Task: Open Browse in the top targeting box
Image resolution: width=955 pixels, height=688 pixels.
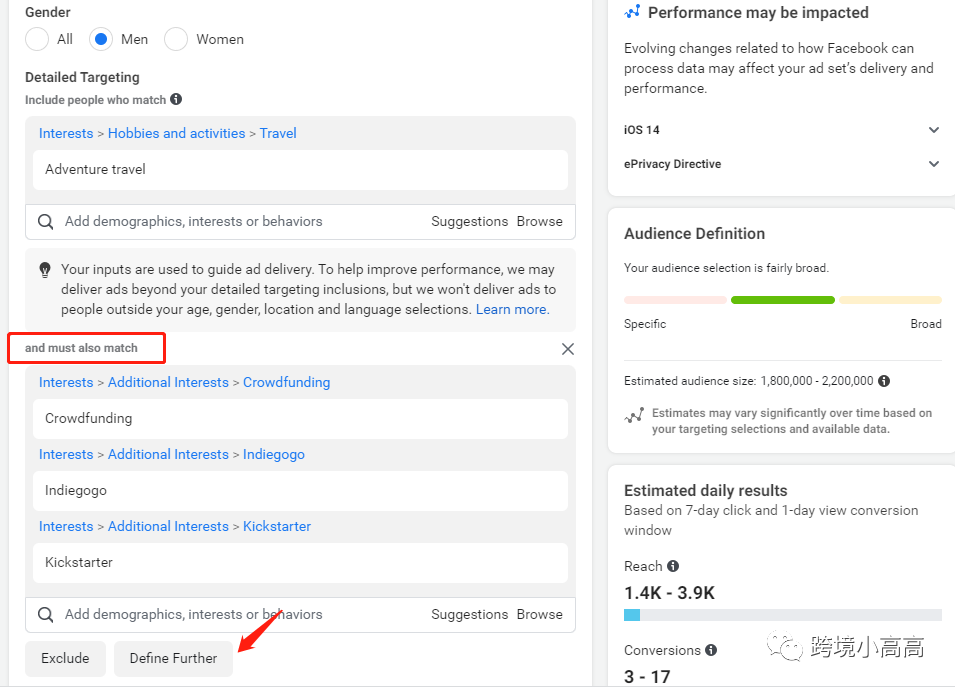Action: (540, 221)
